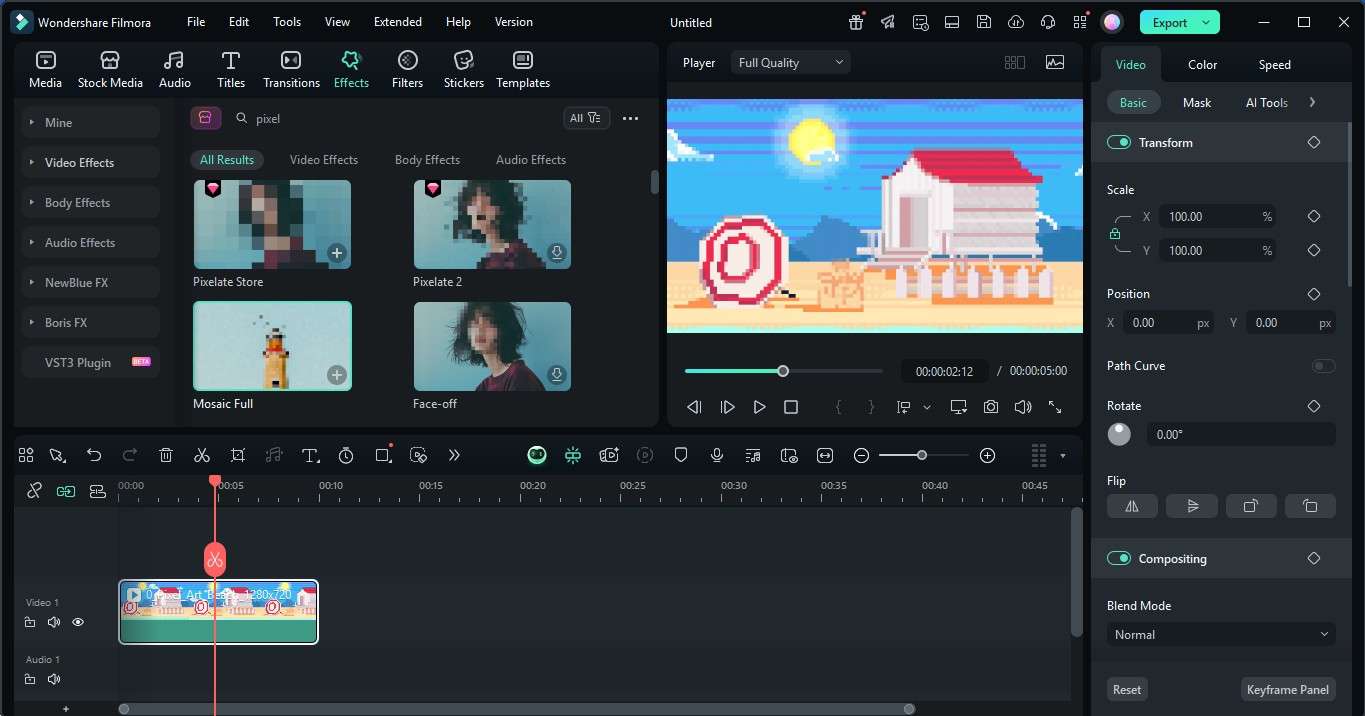Select the crop tool in timeline toolbar

pos(238,455)
